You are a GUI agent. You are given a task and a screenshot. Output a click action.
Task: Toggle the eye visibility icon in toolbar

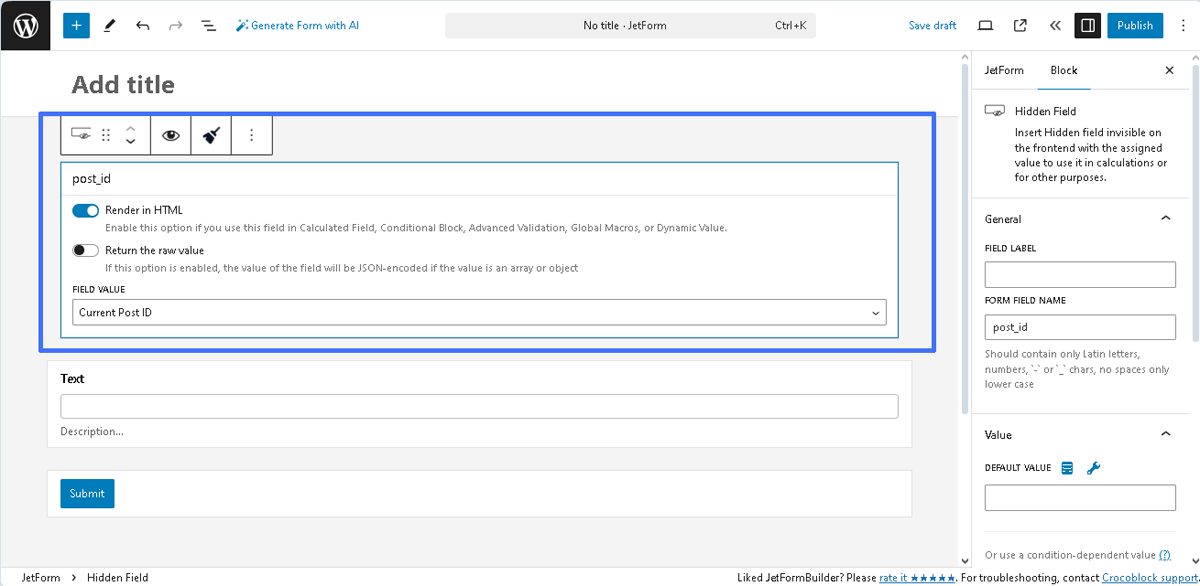coord(171,135)
